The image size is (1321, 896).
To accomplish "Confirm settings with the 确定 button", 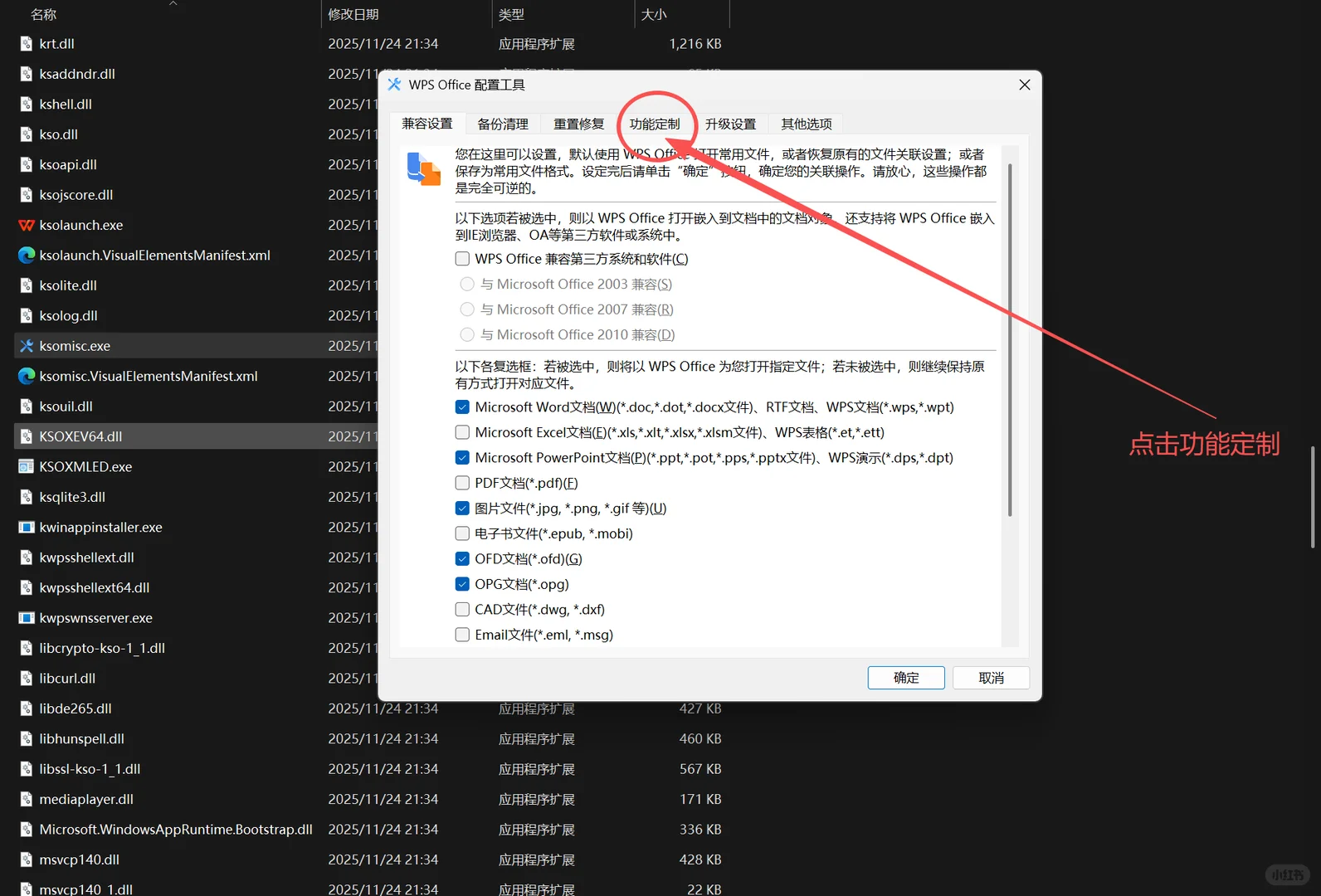I will click(906, 678).
